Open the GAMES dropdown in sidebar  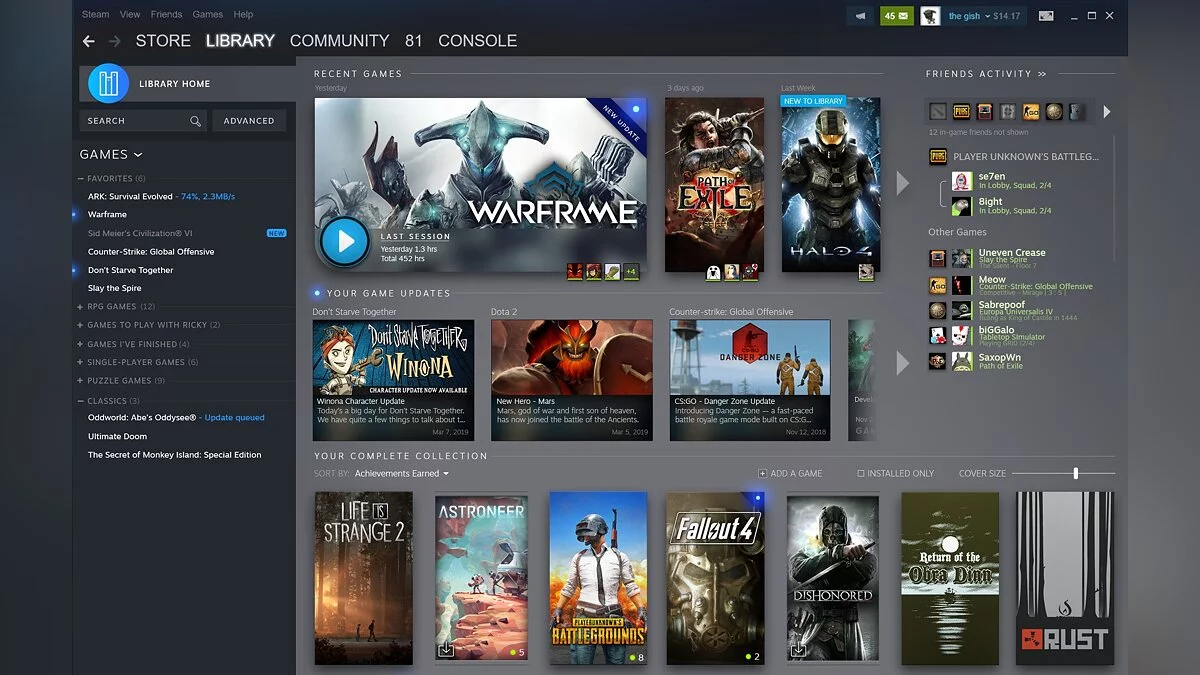[111, 155]
